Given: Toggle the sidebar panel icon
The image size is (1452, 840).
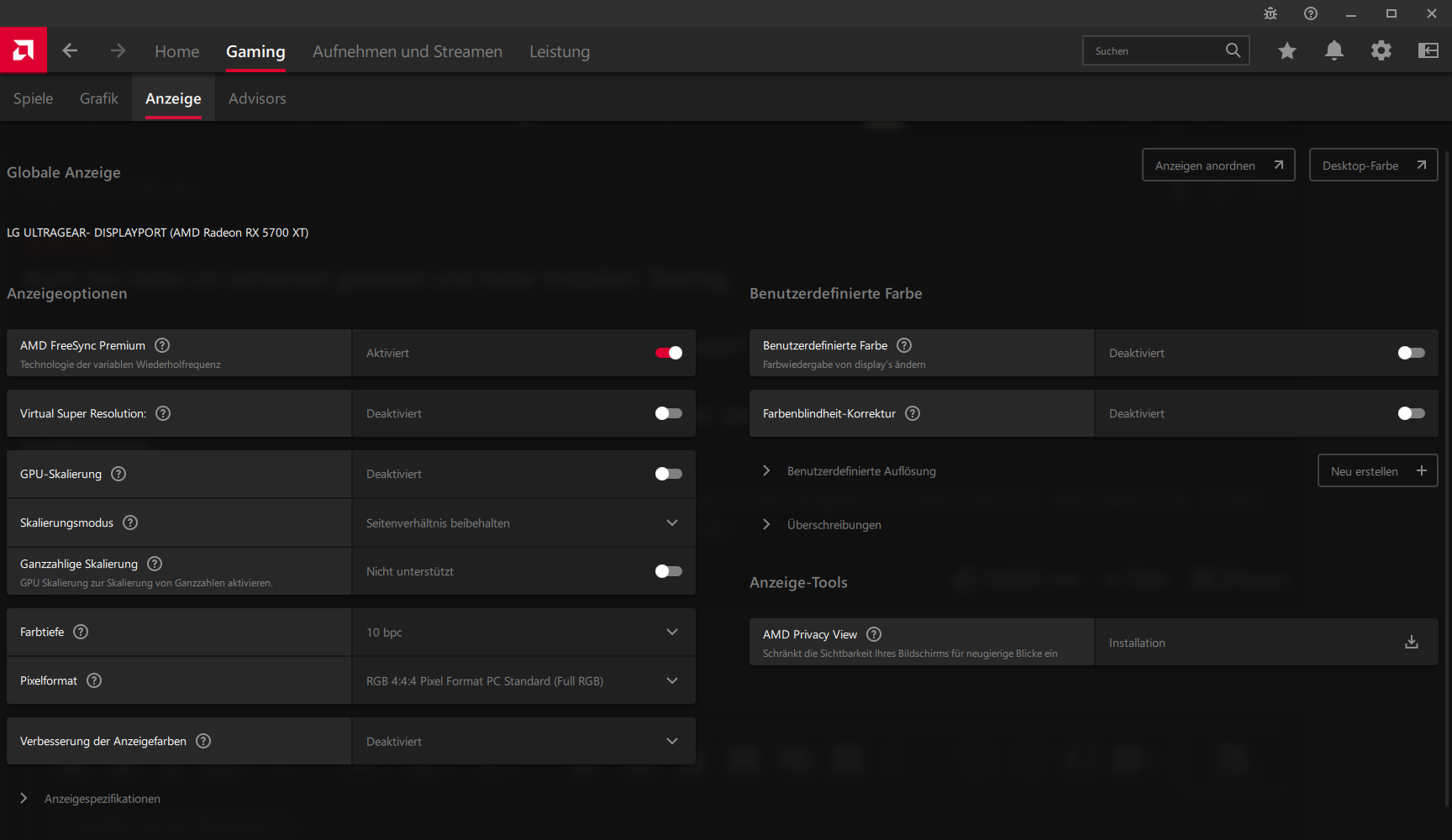Looking at the screenshot, I should tap(1428, 51).
